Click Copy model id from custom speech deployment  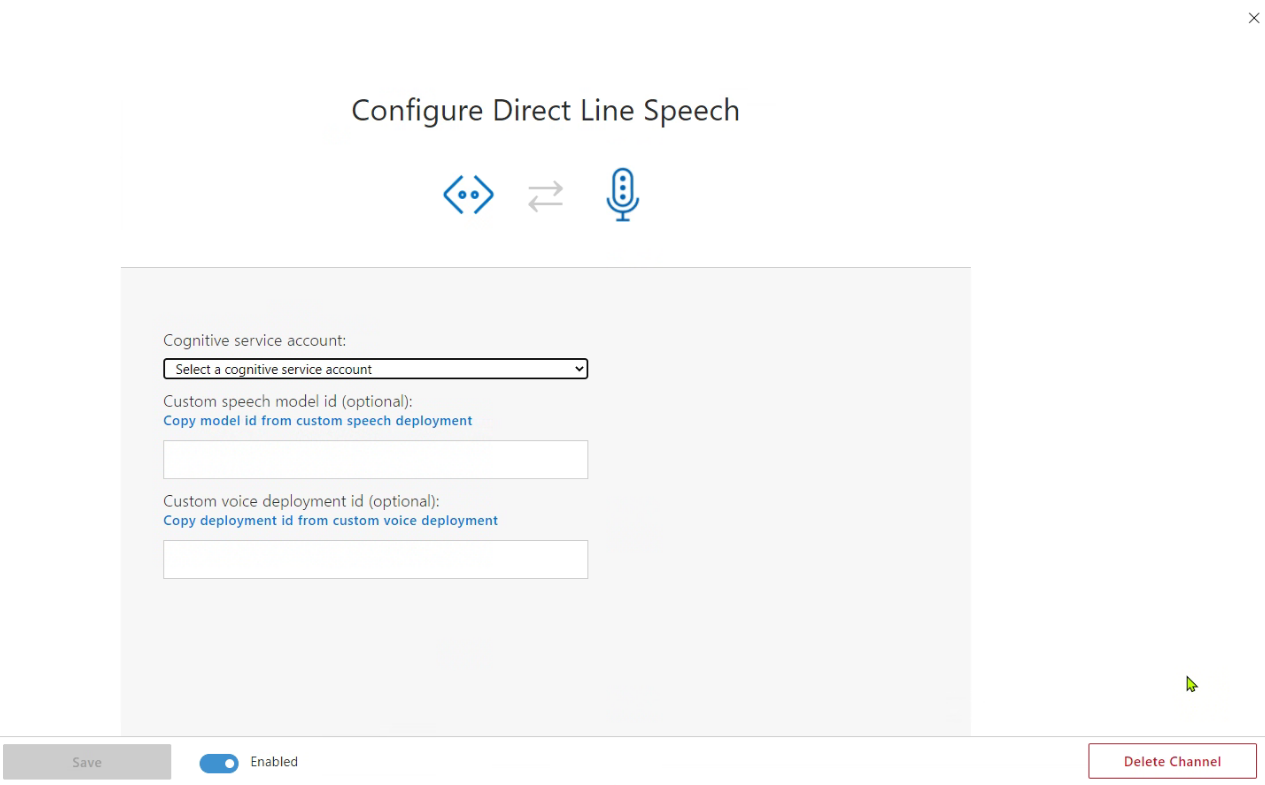317,420
